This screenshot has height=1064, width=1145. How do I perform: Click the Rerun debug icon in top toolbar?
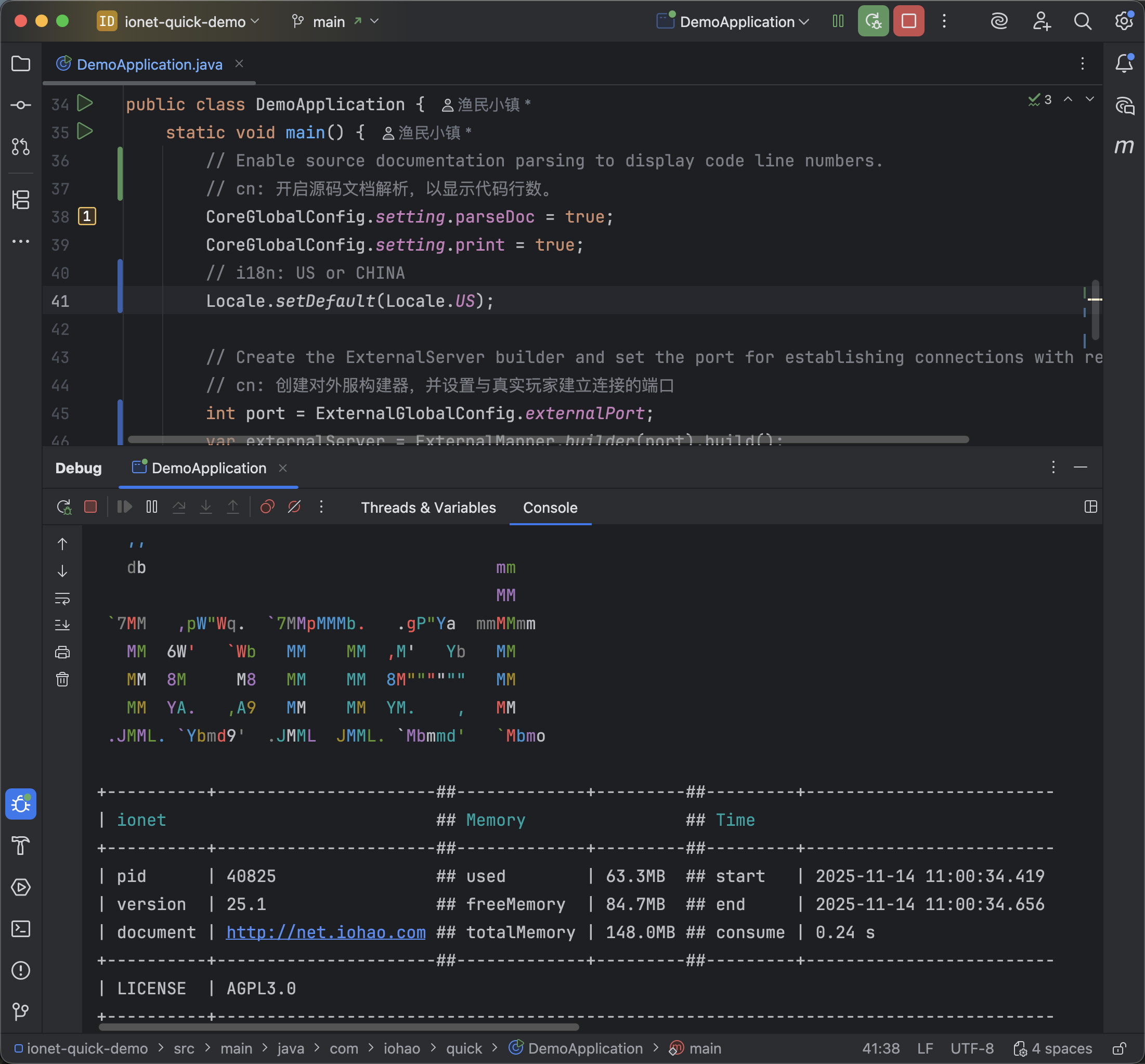click(873, 21)
